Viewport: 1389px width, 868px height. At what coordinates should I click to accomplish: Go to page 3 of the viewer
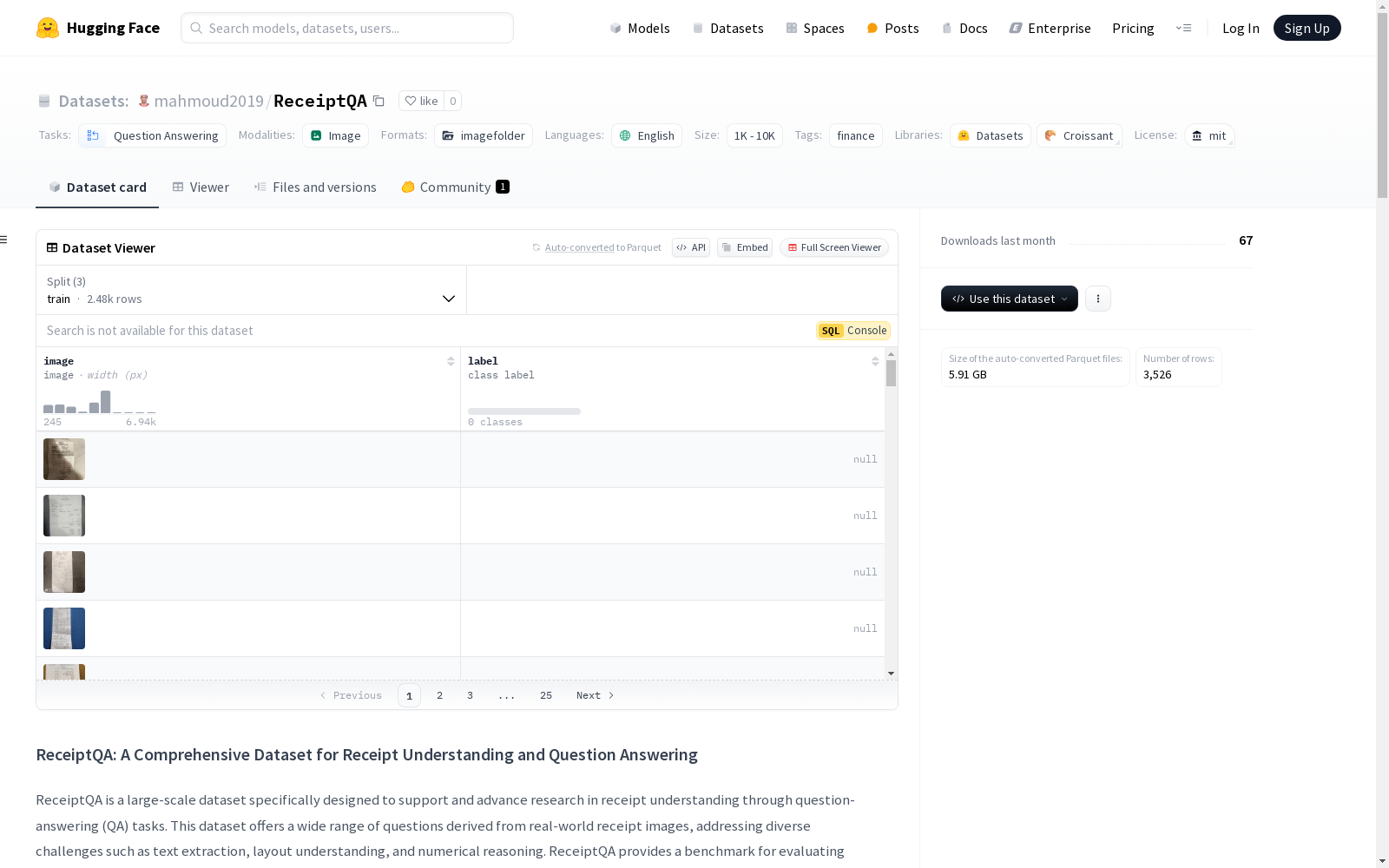click(x=471, y=695)
